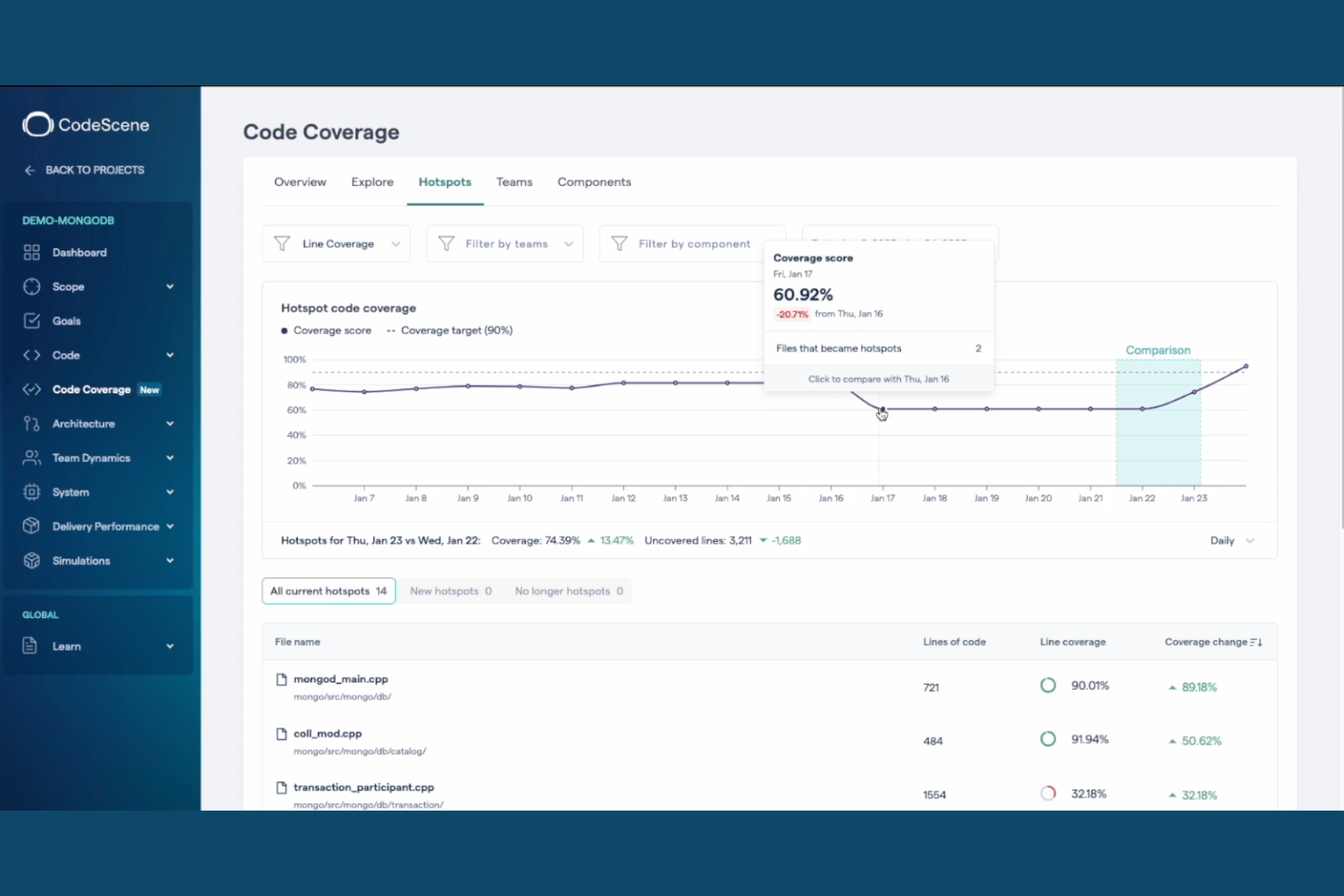
Task: Toggle the Coverage score legend entry
Action: 327,330
